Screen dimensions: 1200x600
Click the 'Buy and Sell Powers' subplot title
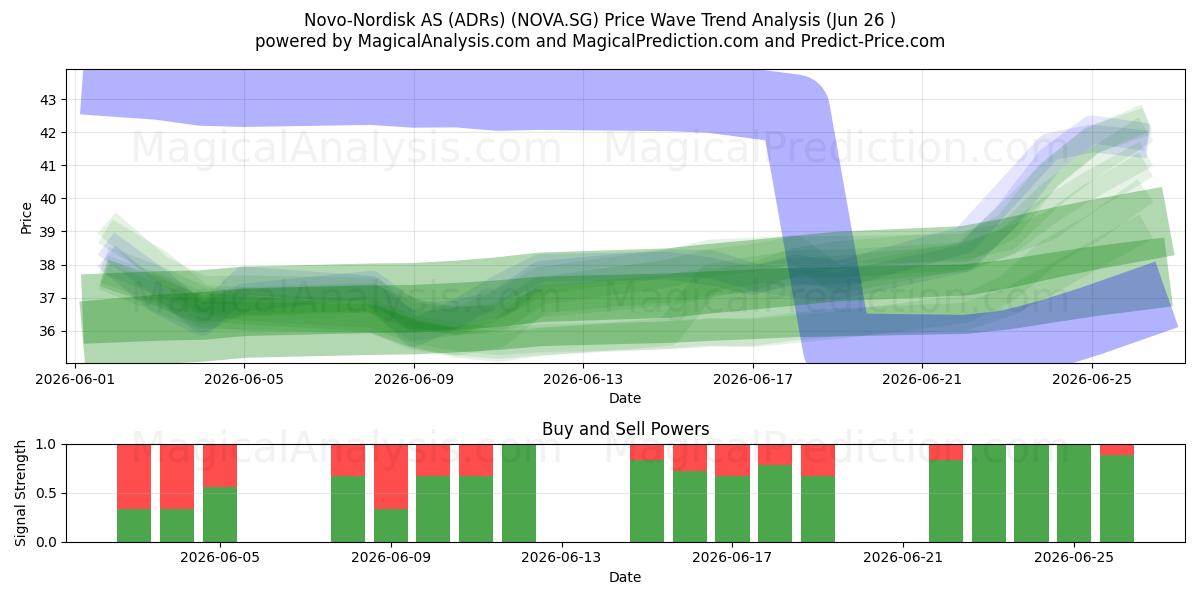pos(626,429)
